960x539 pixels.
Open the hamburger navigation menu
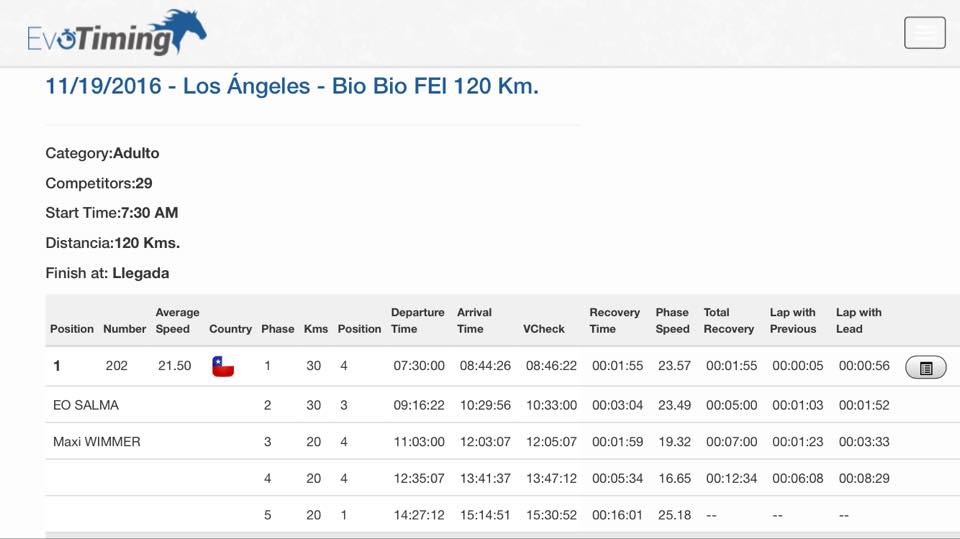coord(924,32)
